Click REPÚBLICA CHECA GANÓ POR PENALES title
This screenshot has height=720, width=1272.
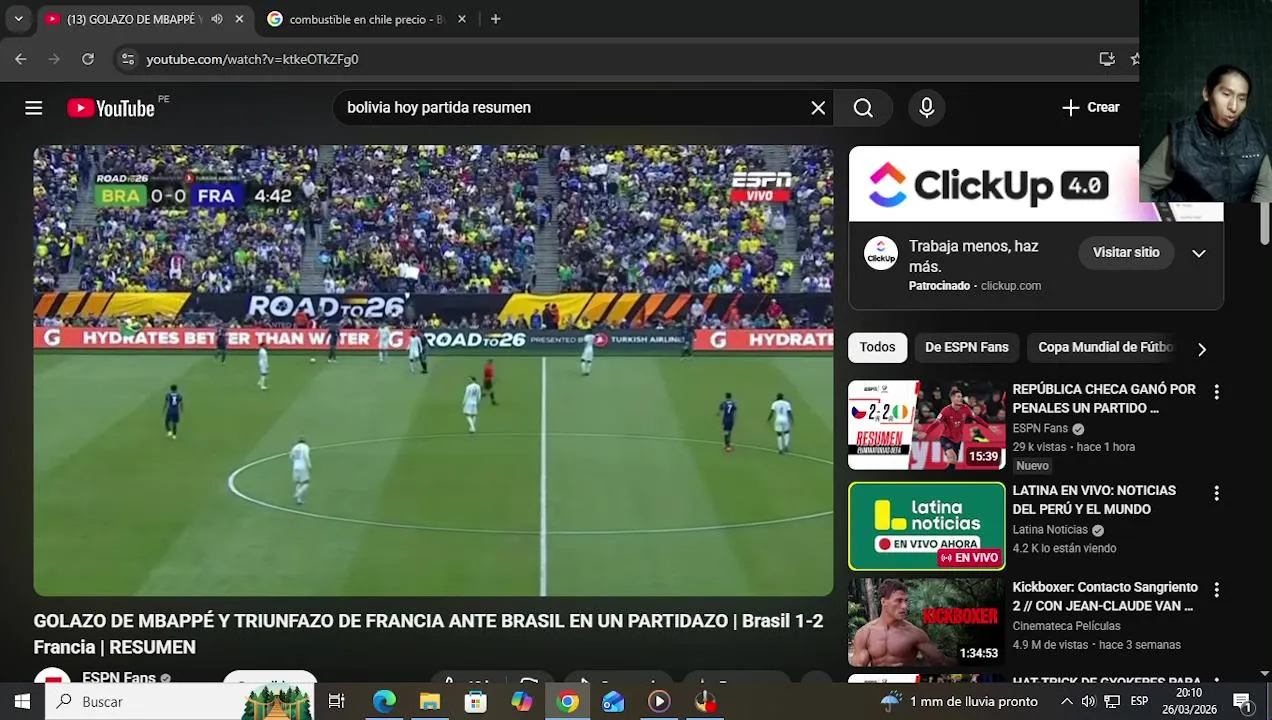(x=1104, y=399)
